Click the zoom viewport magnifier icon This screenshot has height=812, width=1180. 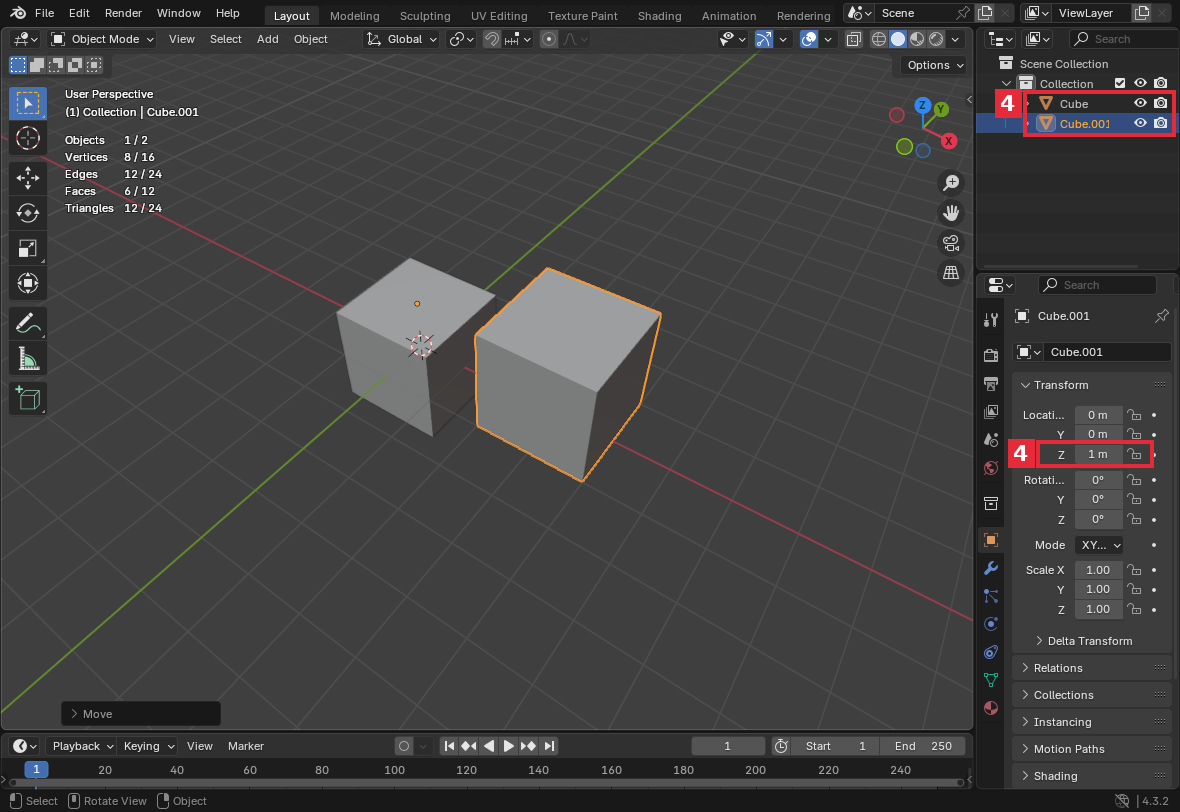[x=951, y=183]
